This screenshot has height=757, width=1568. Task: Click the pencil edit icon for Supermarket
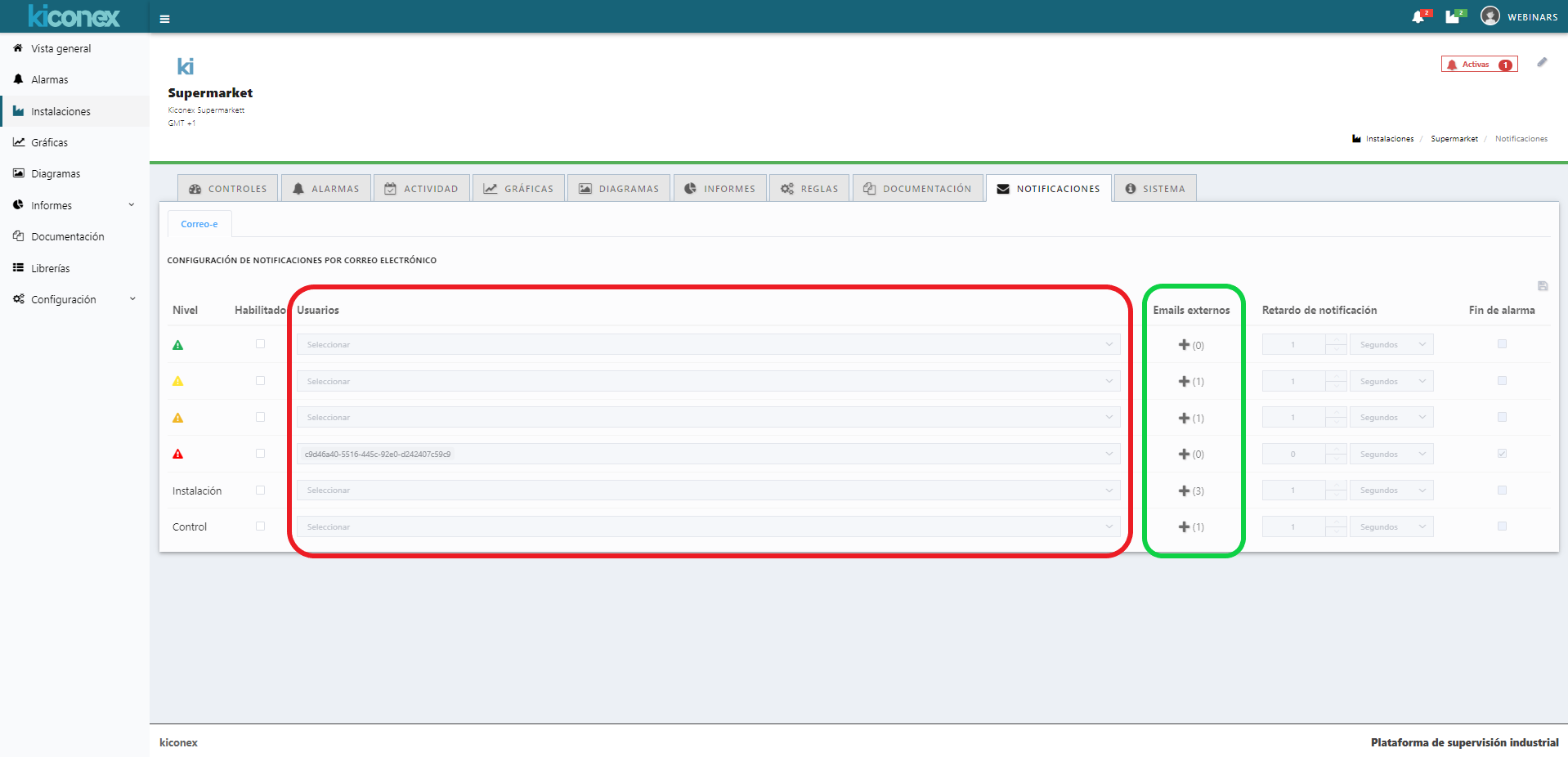click(x=1542, y=63)
